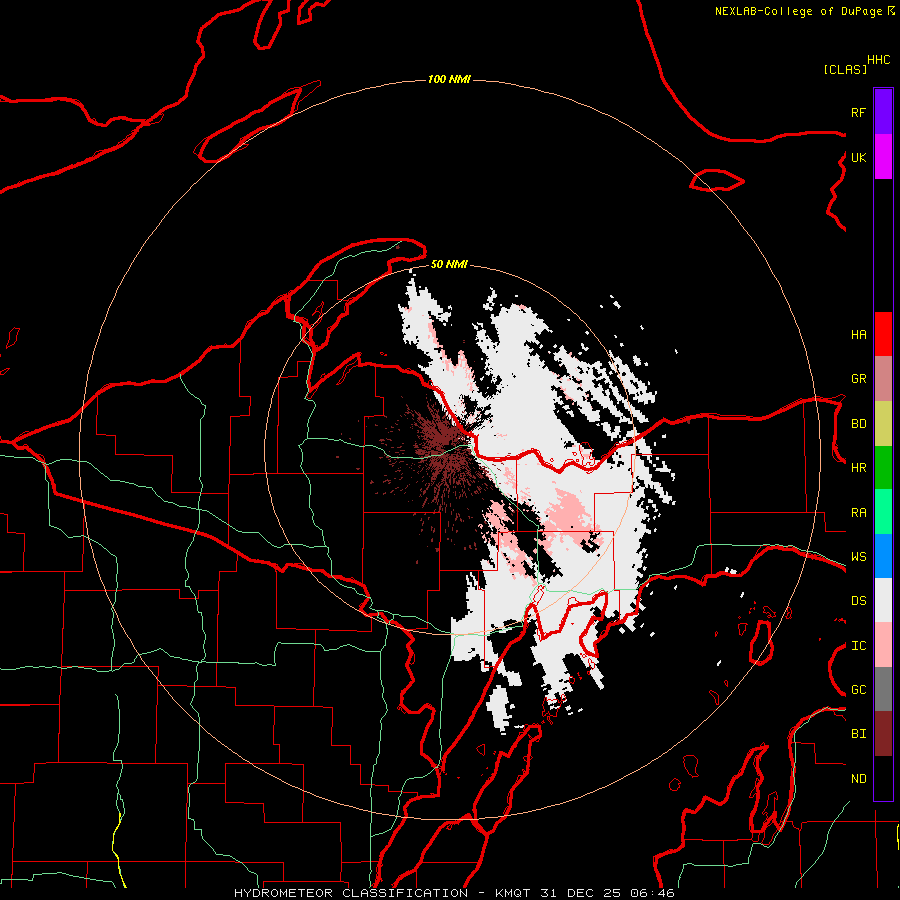Click the blue WS legend color swatch
The height and width of the screenshot is (900, 900).
(x=883, y=556)
